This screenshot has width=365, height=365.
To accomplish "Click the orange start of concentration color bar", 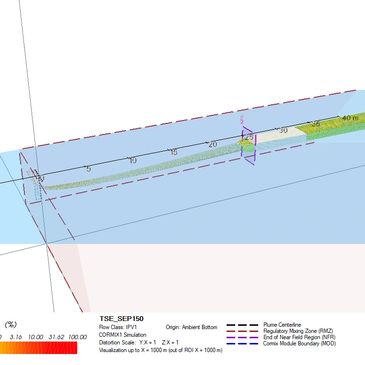I will pyautogui.click(x=4, y=348).
